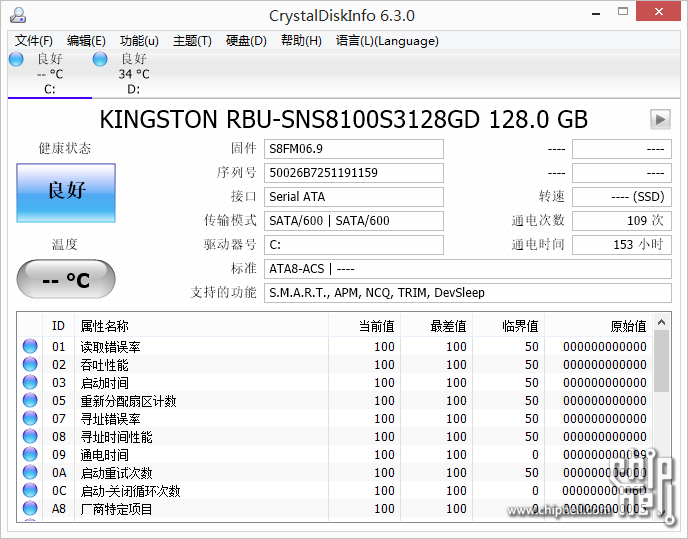Open the 文件(F) menu
The height and width of the screenshot is (539, 688).
click(x=34, y=41)
